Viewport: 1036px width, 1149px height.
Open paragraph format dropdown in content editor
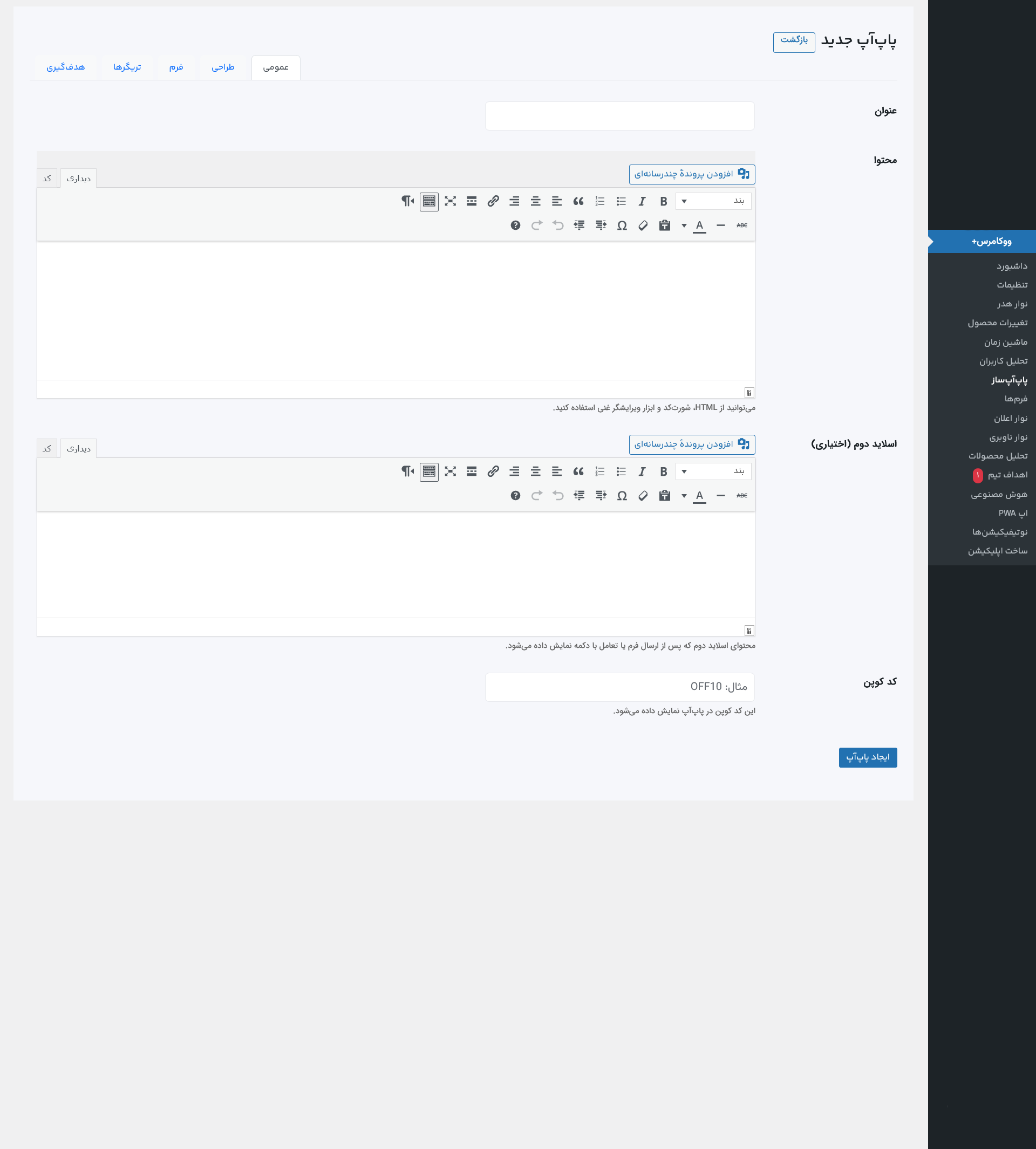tap(713, 201)
